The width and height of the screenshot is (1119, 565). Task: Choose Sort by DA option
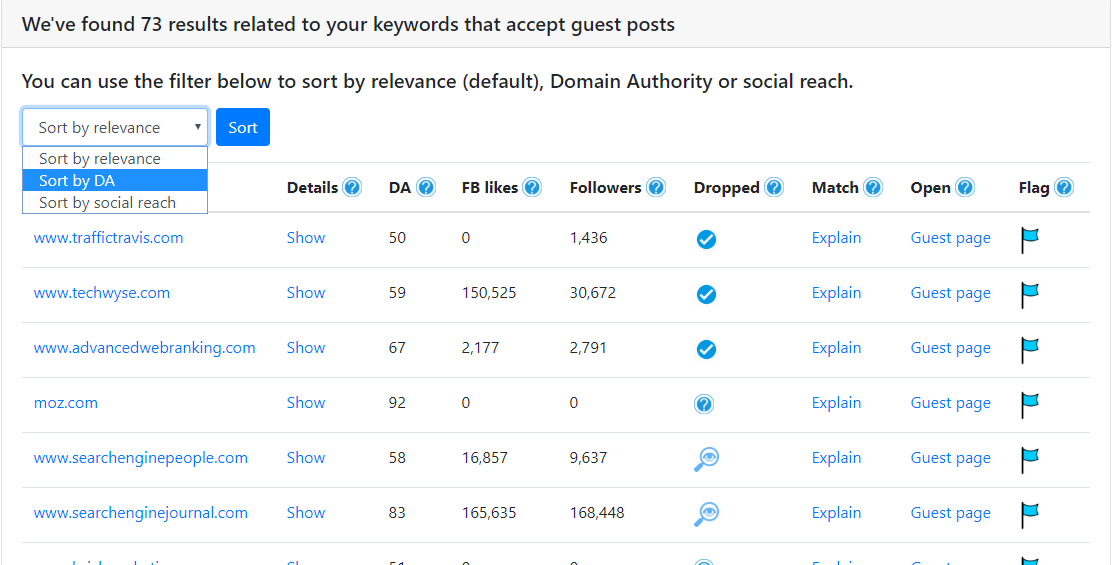click(115, 180)
